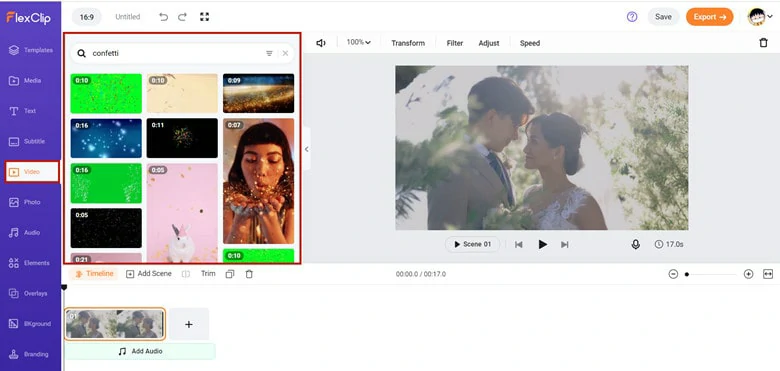Skip to the previous scene
This screenshot has height=371, width=780.
coord(519,245)
